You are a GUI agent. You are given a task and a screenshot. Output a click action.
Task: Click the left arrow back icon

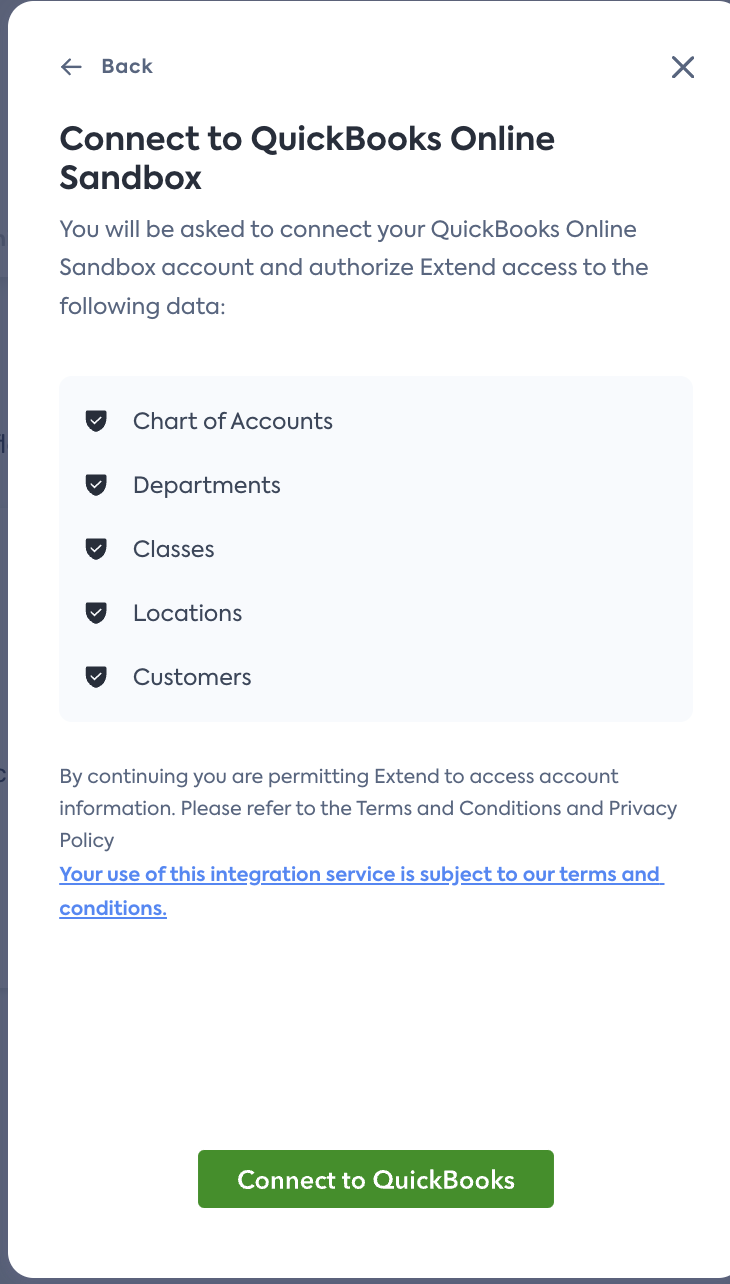pyautogui.click(x=70, y=67)
